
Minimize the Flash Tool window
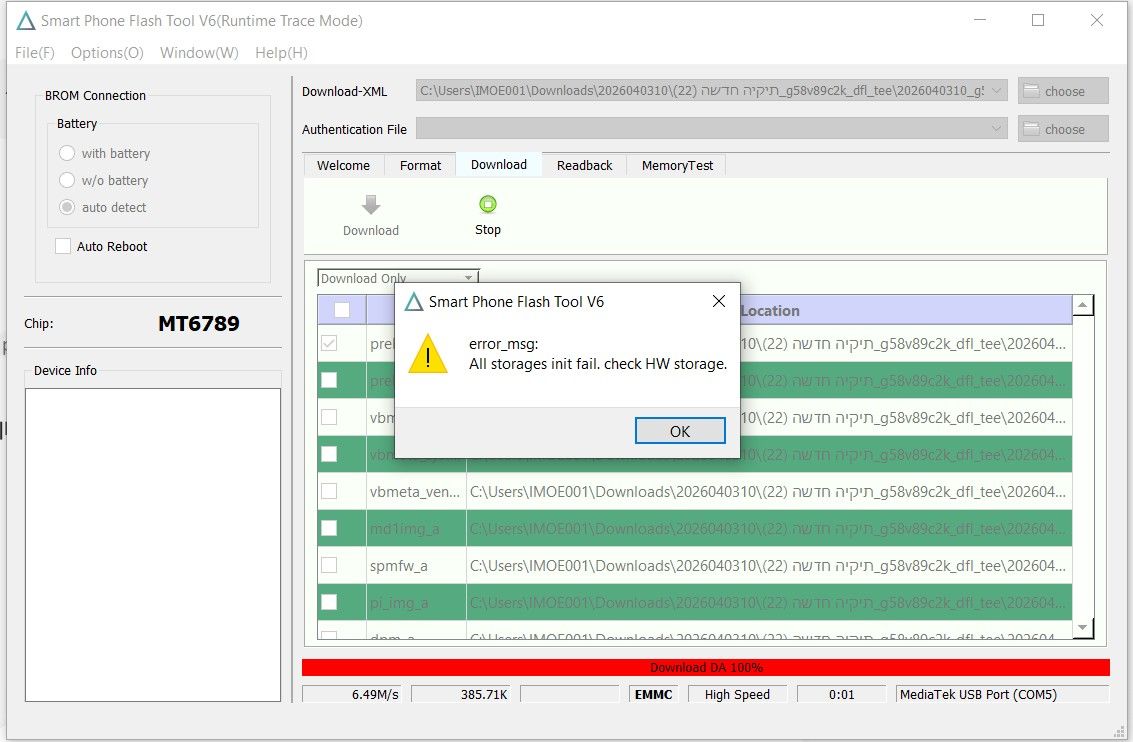pyautogui.click(x=980, y=20)
